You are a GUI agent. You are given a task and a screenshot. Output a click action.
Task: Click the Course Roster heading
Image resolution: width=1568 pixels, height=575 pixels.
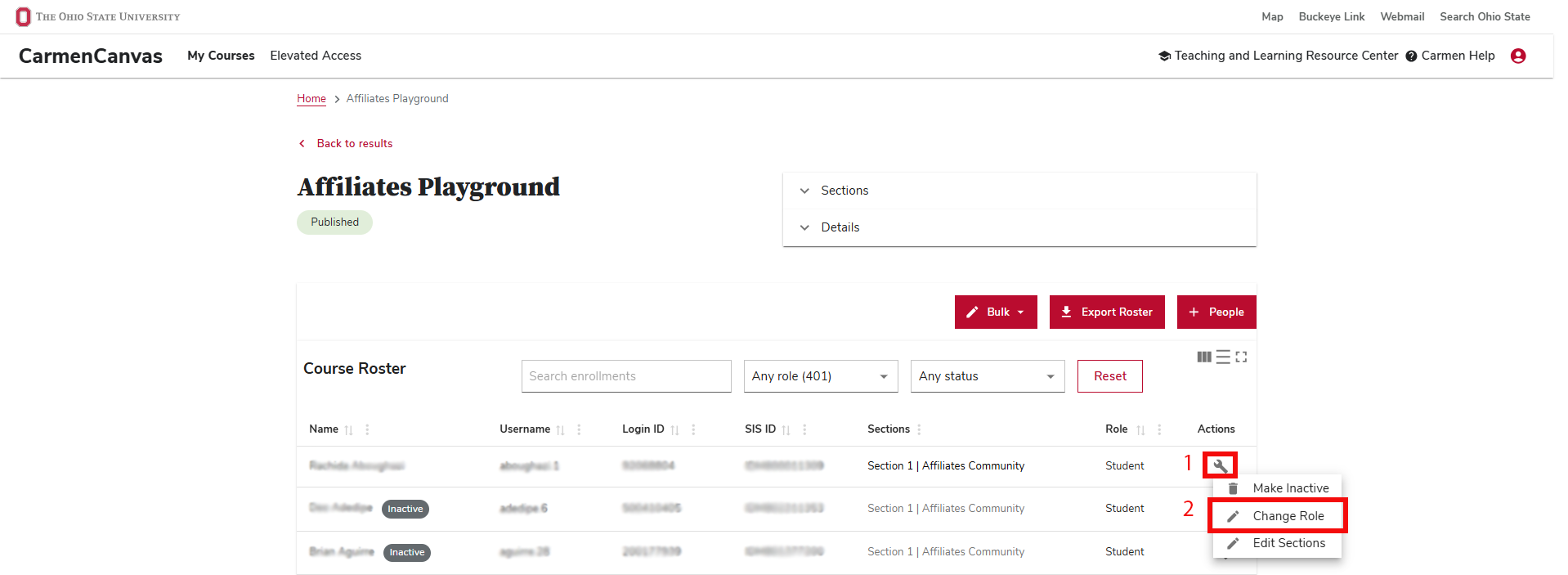355,369
